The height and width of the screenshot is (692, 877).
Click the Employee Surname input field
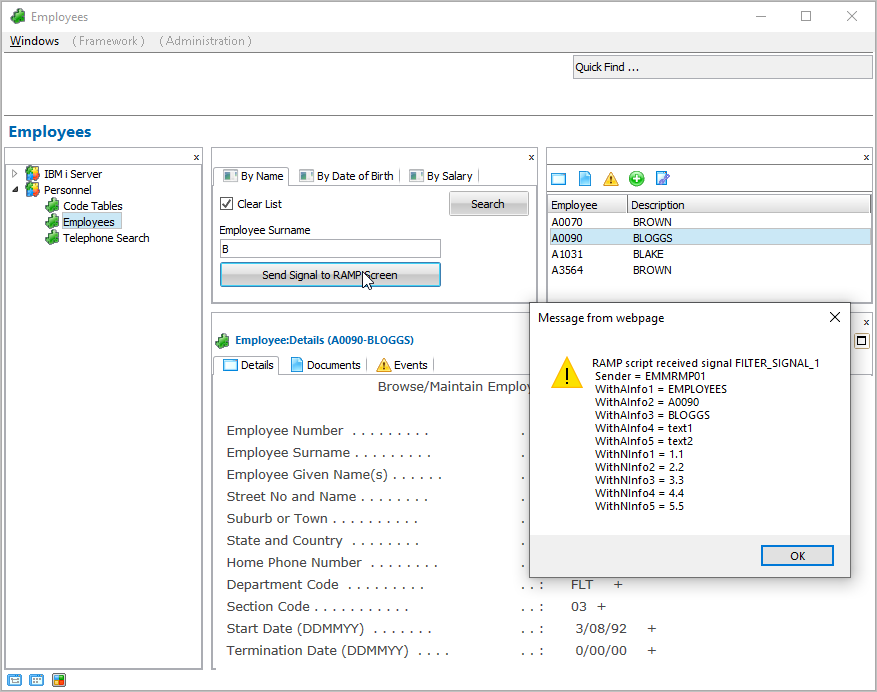coord(330,249)
